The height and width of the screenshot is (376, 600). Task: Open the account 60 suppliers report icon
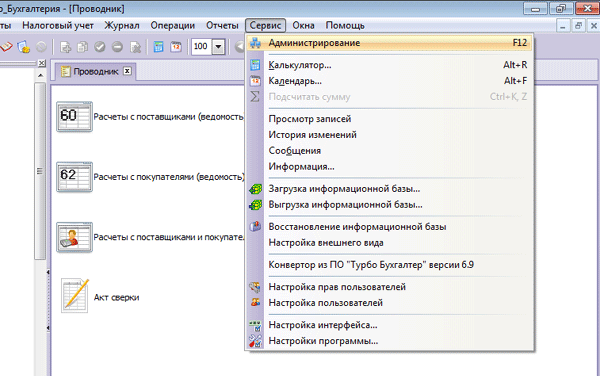(74, 117)
